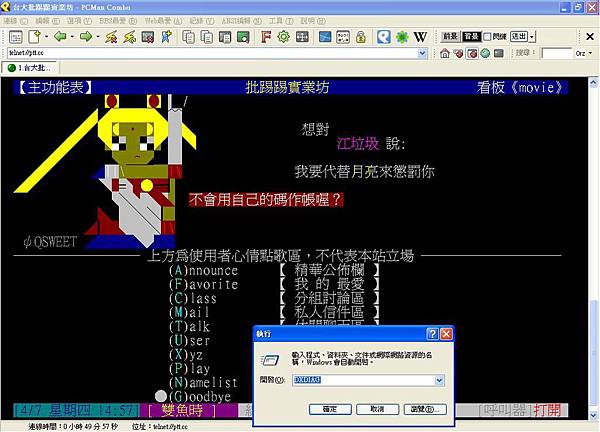Click the 看板《movie》 header text
Image resolution: width=600 pixels, height=432 pixels.
point(520,88)
